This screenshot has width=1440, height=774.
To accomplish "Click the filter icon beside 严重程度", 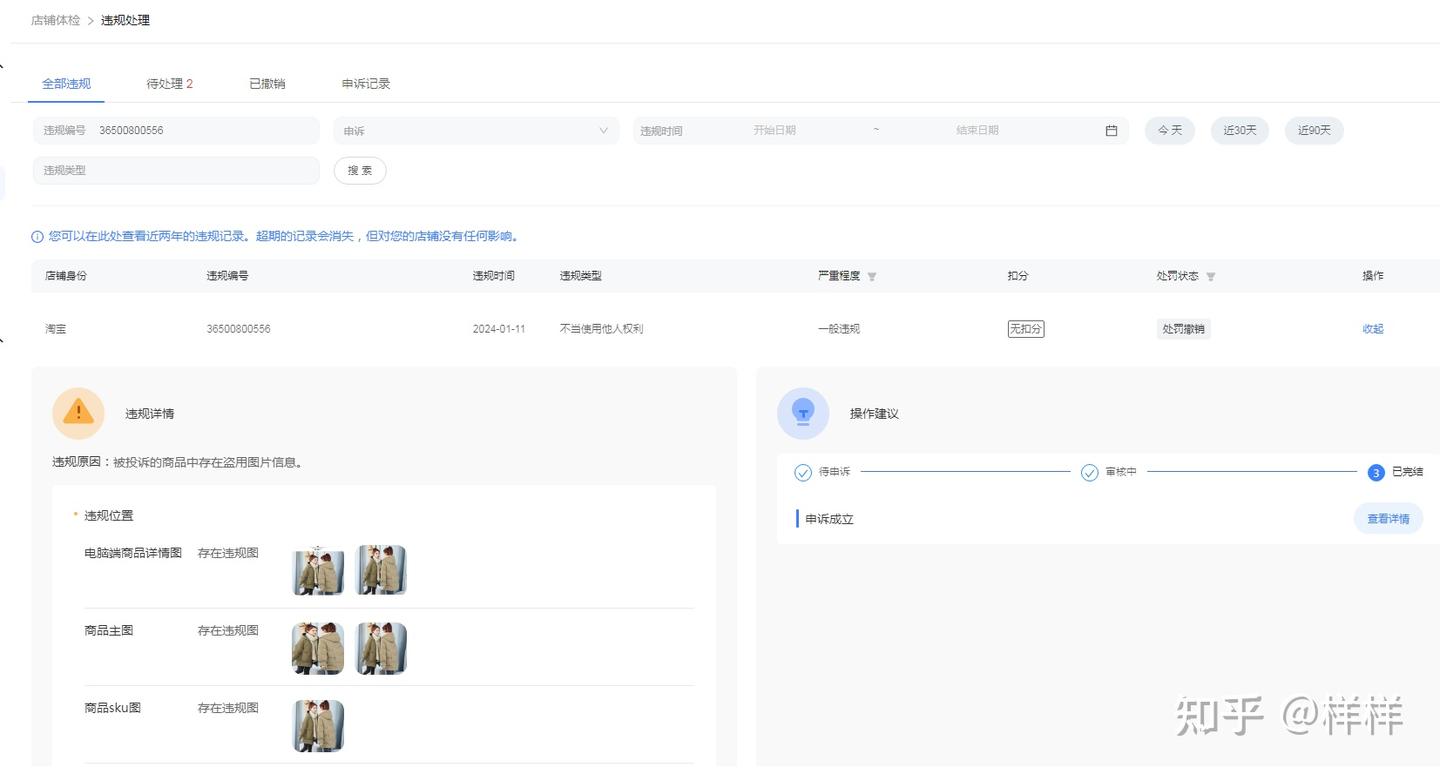I will point(872,276).
